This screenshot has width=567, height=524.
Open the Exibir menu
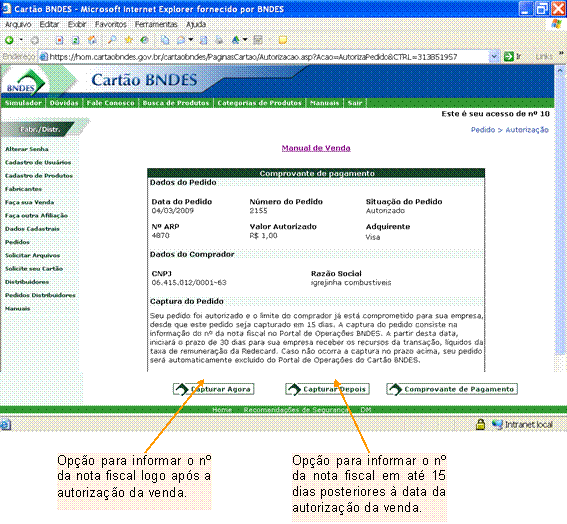[x=77, y=25]
